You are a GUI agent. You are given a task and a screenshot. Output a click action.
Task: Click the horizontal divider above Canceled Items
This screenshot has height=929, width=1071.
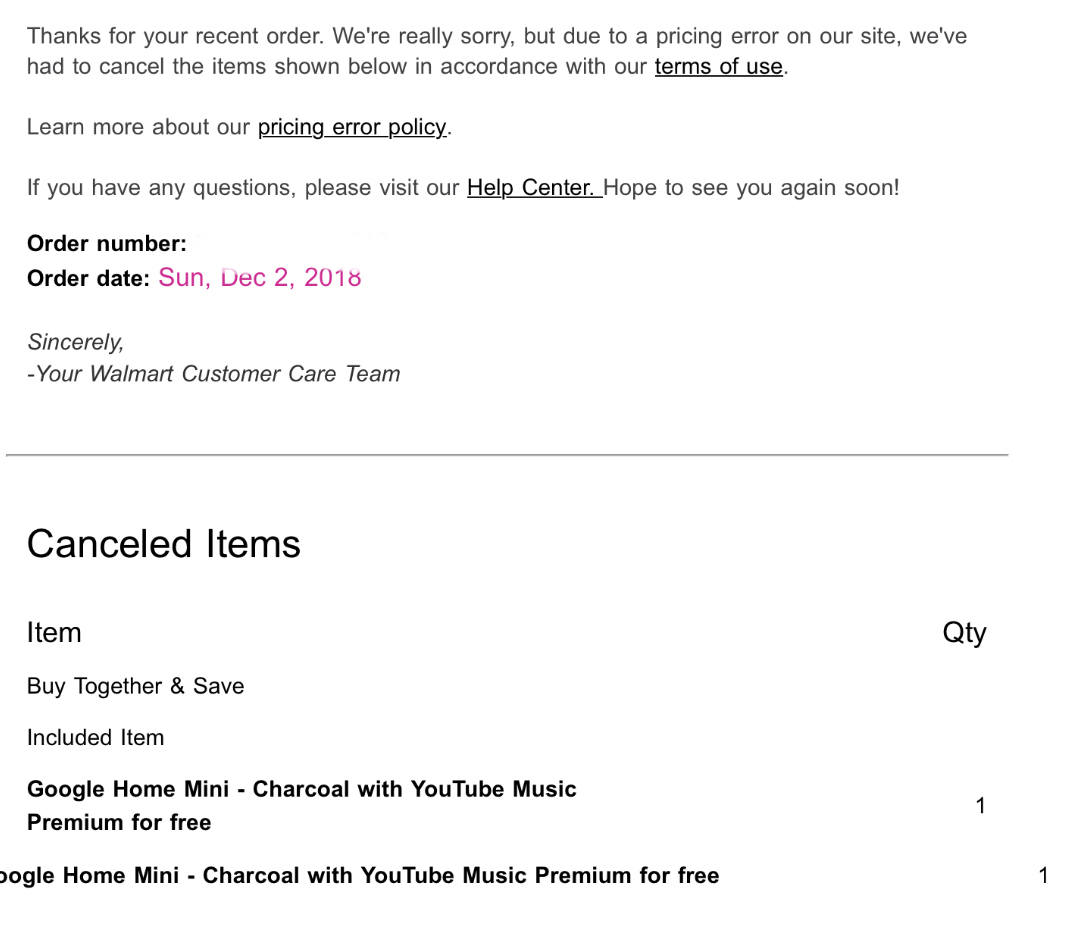[507, 456]
